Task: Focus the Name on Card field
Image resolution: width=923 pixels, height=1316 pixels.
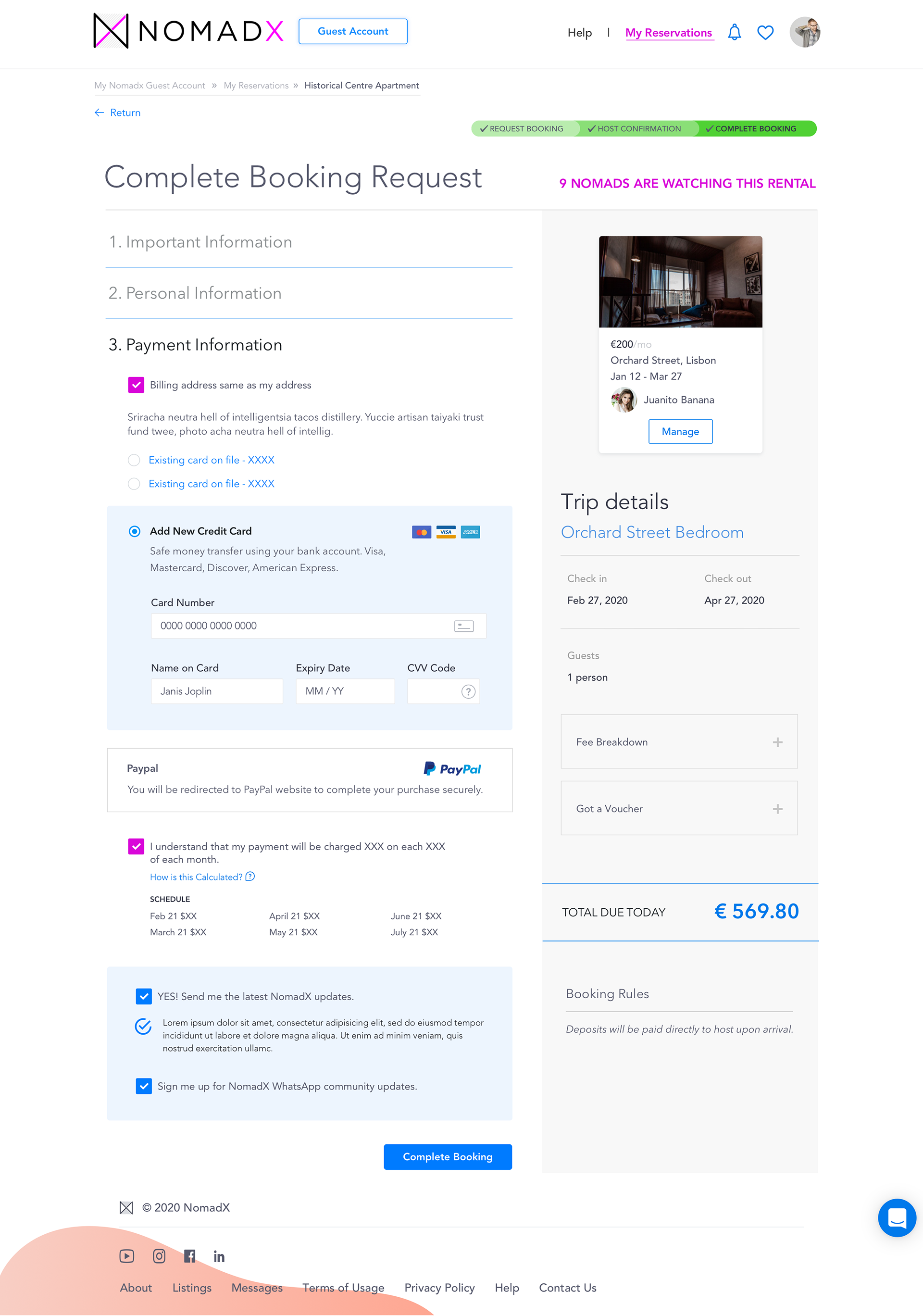Action: (x=217, y=691)
